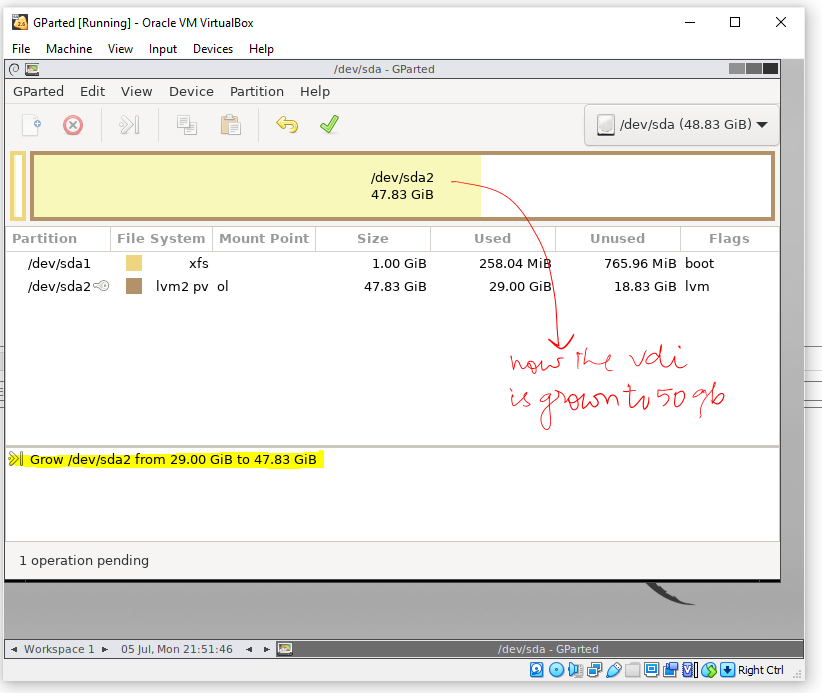Open the /dev/sda (48.83 GiB) device dropdown
822x693 pixels.
pos(682,125)
